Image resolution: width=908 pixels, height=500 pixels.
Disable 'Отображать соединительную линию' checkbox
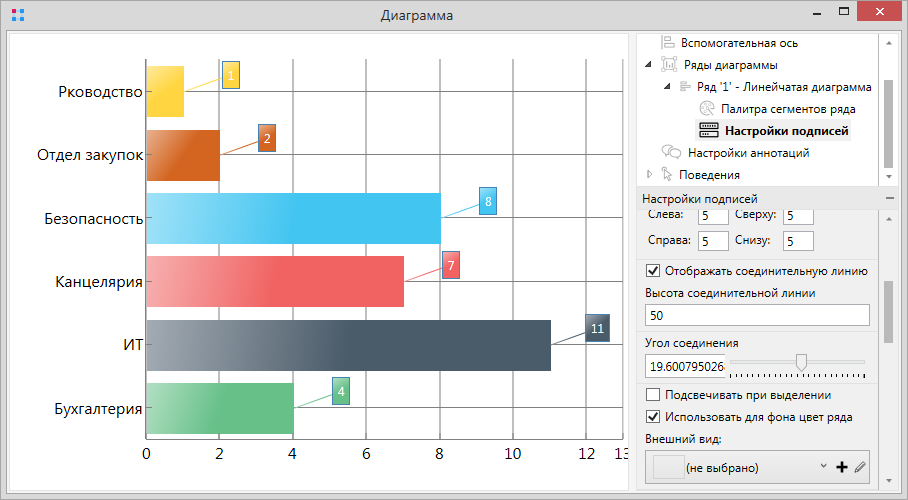pos(654,271)
